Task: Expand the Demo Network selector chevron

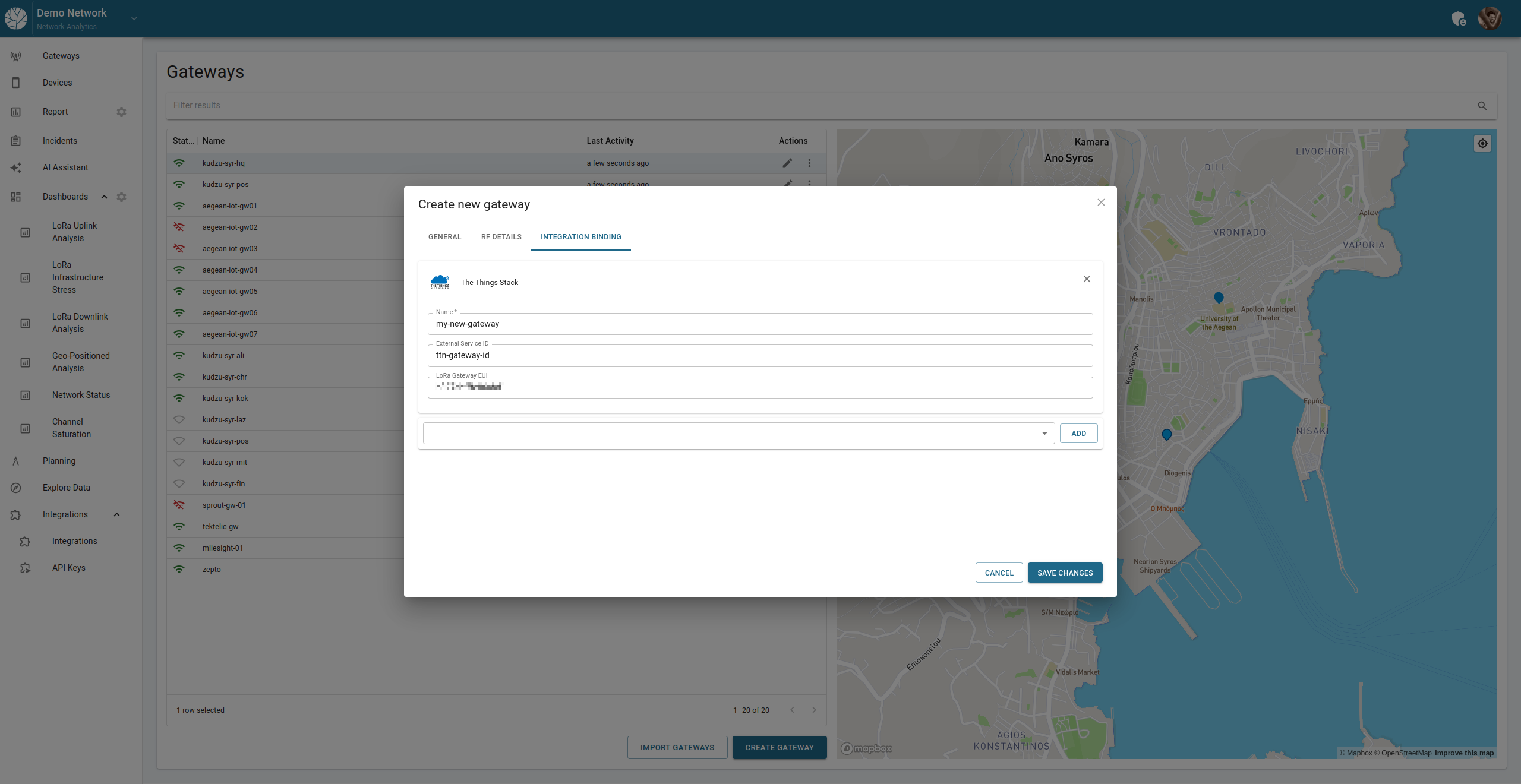Action: coord(134,19)
